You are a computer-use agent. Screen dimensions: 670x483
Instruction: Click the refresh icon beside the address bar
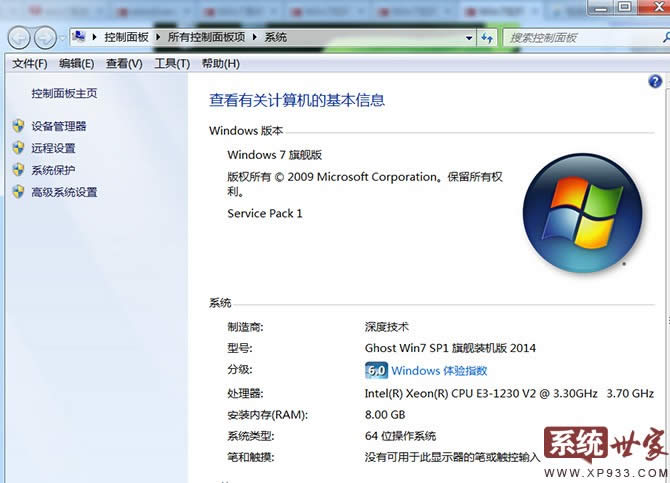coord(488,37)
